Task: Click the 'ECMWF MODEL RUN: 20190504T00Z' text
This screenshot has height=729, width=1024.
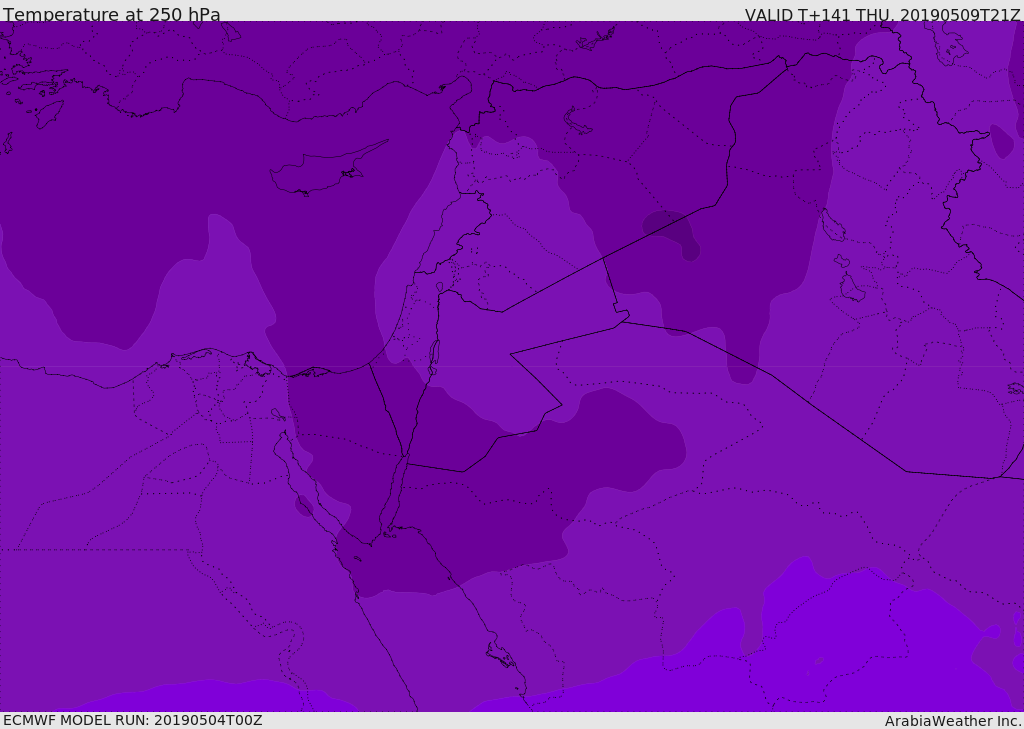Action: [133, 720]
